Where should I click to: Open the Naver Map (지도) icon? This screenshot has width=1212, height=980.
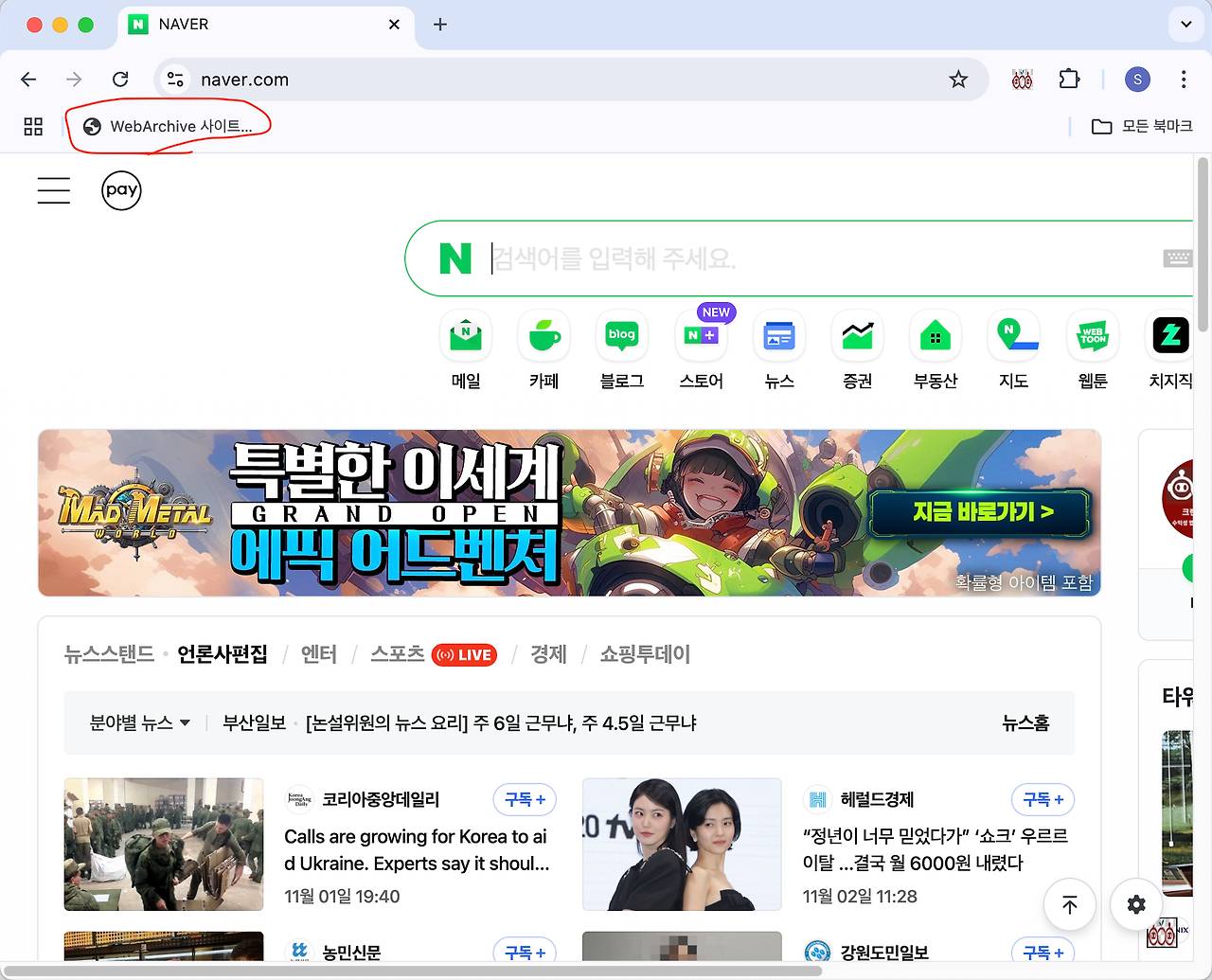click(x=1013, y=336)
